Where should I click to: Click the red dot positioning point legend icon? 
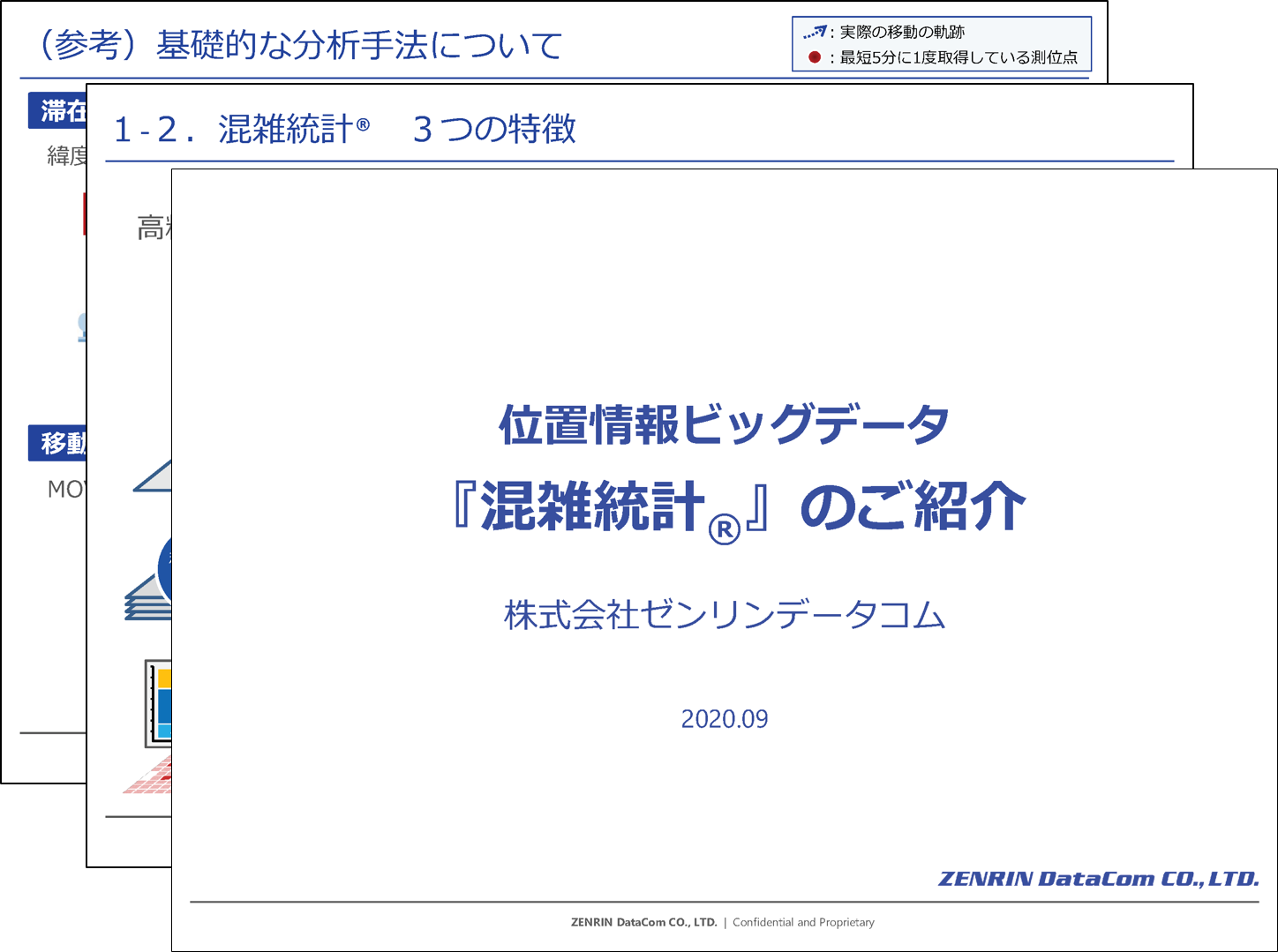tap(815, 57)
